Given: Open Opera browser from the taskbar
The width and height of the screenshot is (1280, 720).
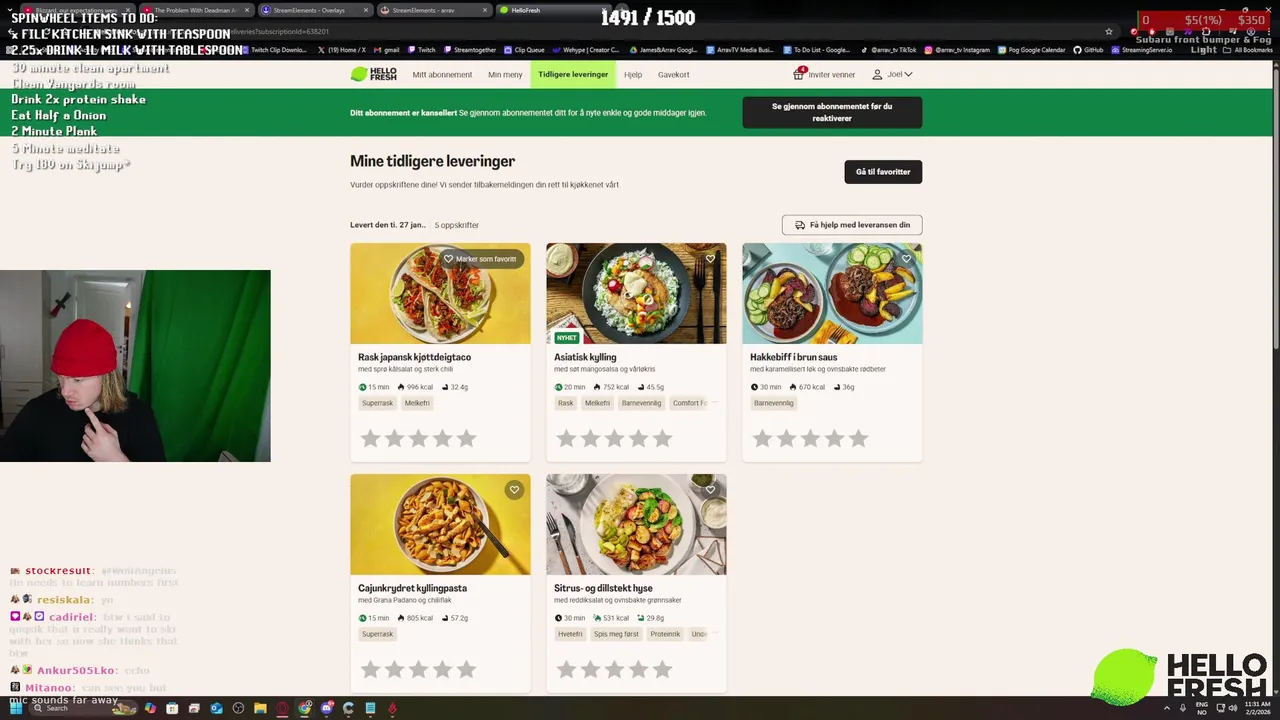Looking at the screenshot, I should [282, 708].
